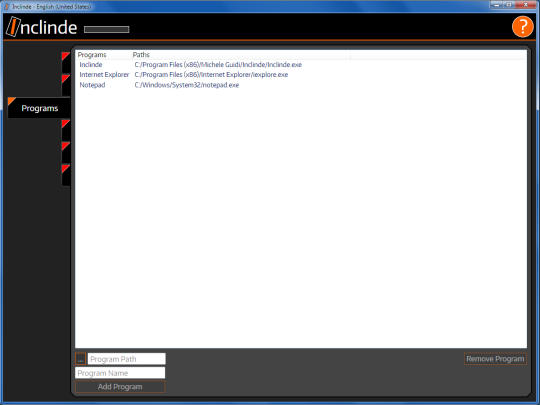540x405 pixels.
Task: Minimize the Inclinde window
Action: pyautogui.click(x=496, y=5)
